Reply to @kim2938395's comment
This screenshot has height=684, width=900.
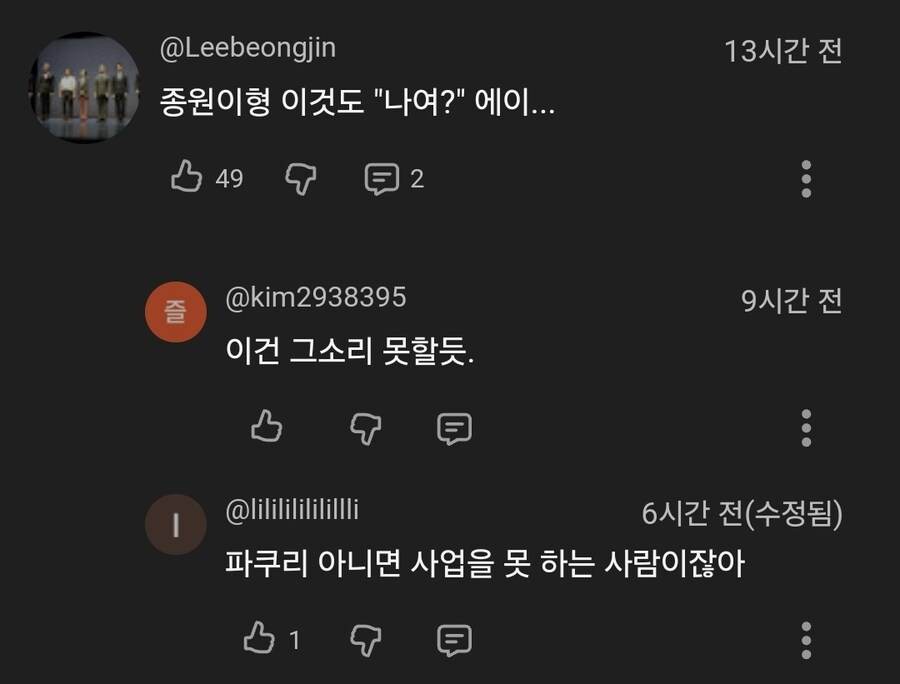click(x=454, y=428)
